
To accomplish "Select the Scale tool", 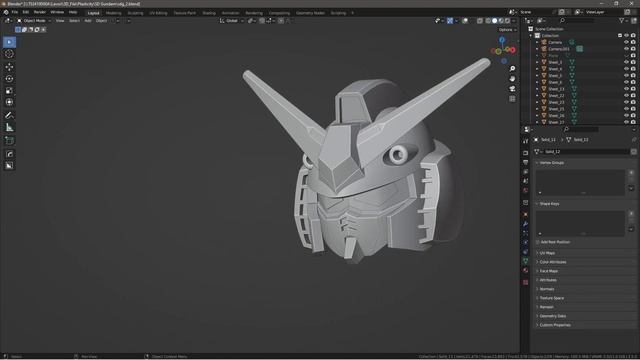I will pyautogui.click(x=9, y=91).
